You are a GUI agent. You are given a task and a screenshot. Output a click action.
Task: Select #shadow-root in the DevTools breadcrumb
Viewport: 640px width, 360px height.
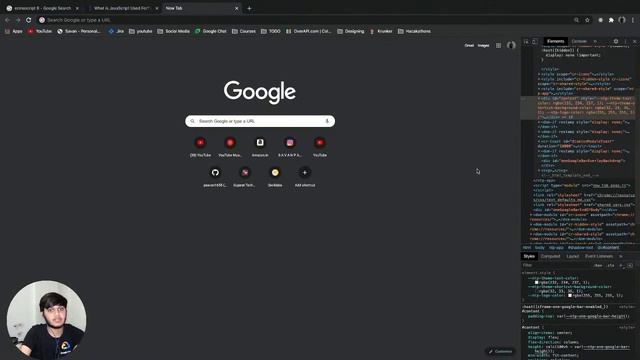[x=580, y=248]
